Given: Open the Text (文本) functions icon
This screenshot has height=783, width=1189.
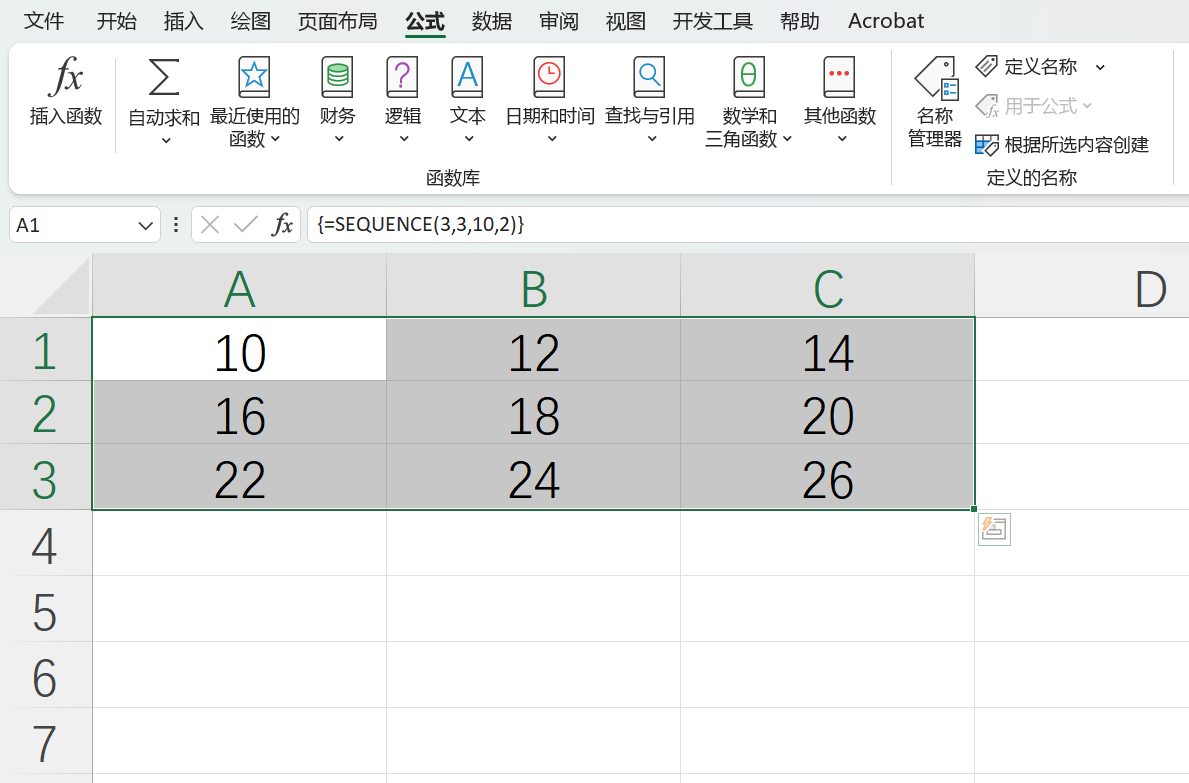Looking at the screenshot, I should 468,77.
